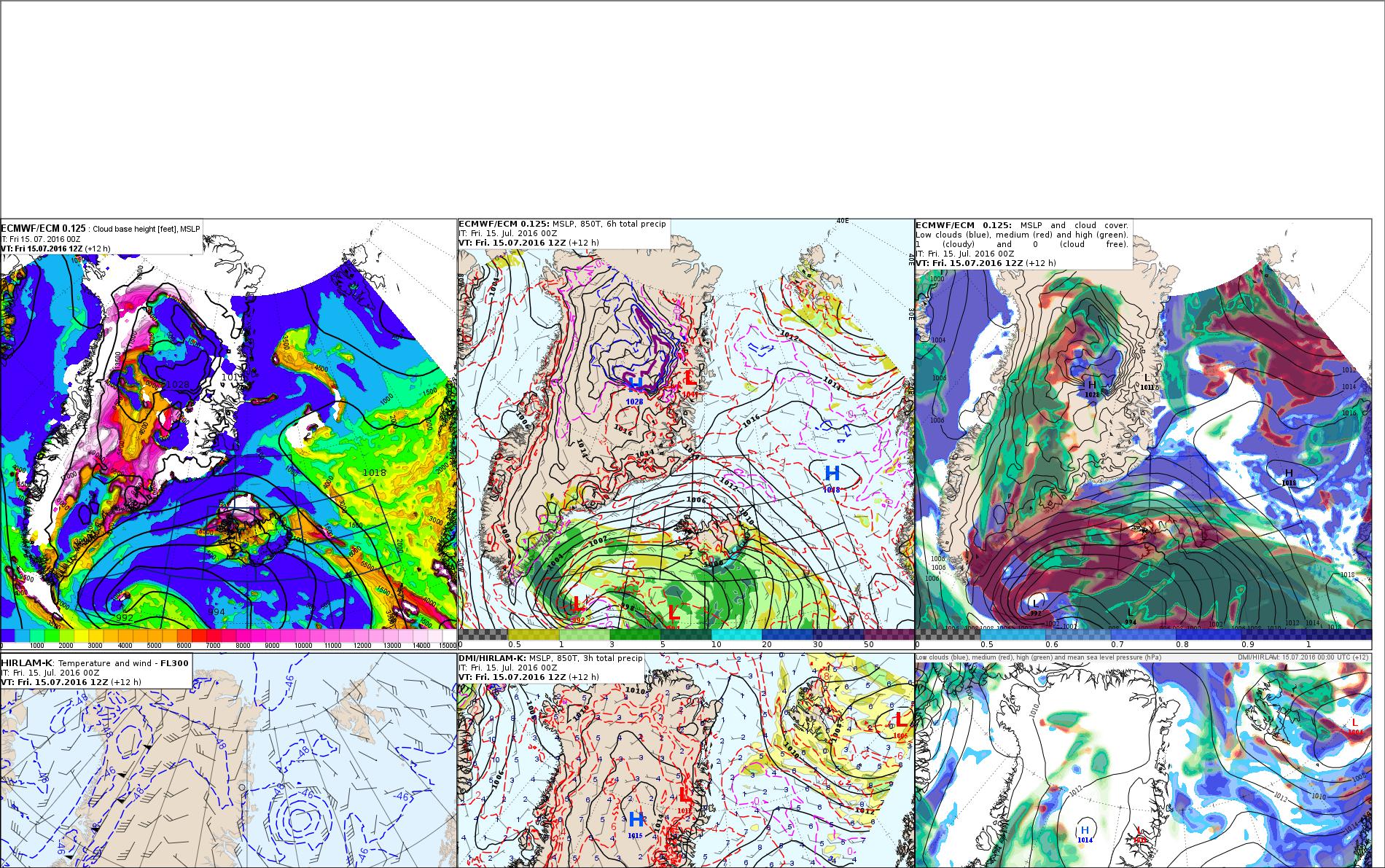Click the H 1018 marker in the cloud cover map
This screenshot has width=1385, height=868.
click(x=1289, y=477)
